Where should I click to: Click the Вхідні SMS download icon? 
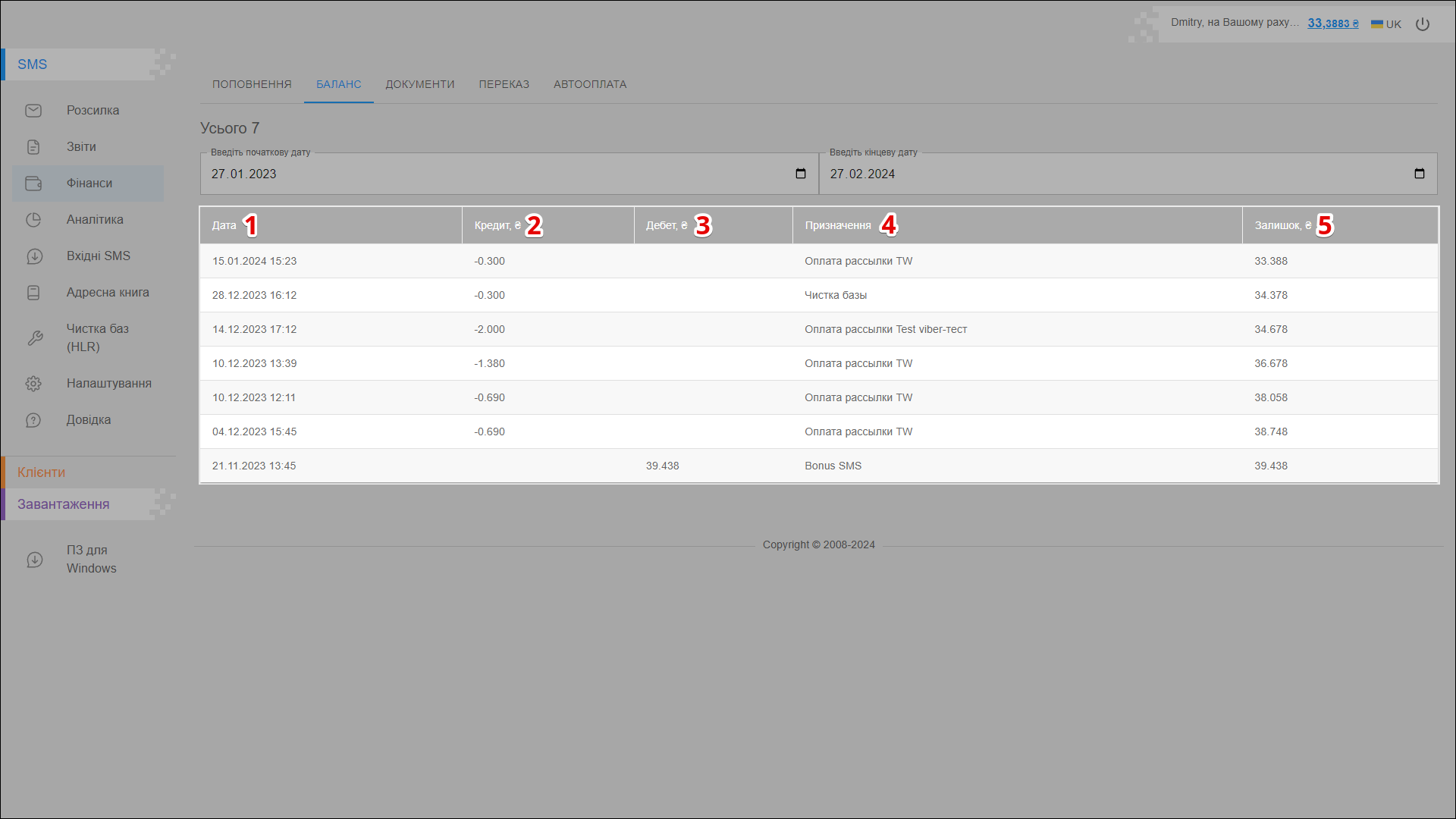click(34, 256)
